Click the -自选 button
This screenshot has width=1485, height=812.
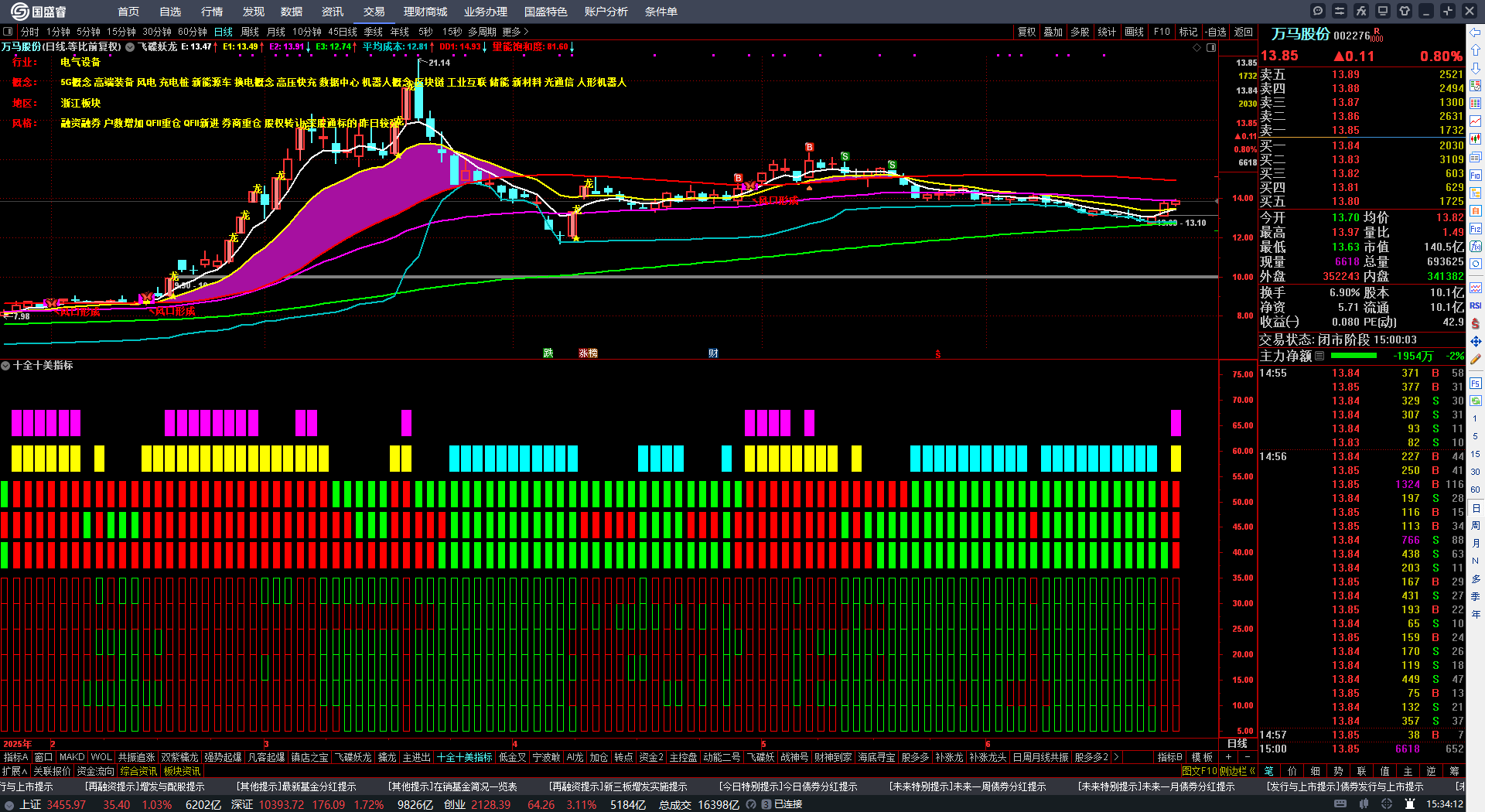pos(1215,32)
